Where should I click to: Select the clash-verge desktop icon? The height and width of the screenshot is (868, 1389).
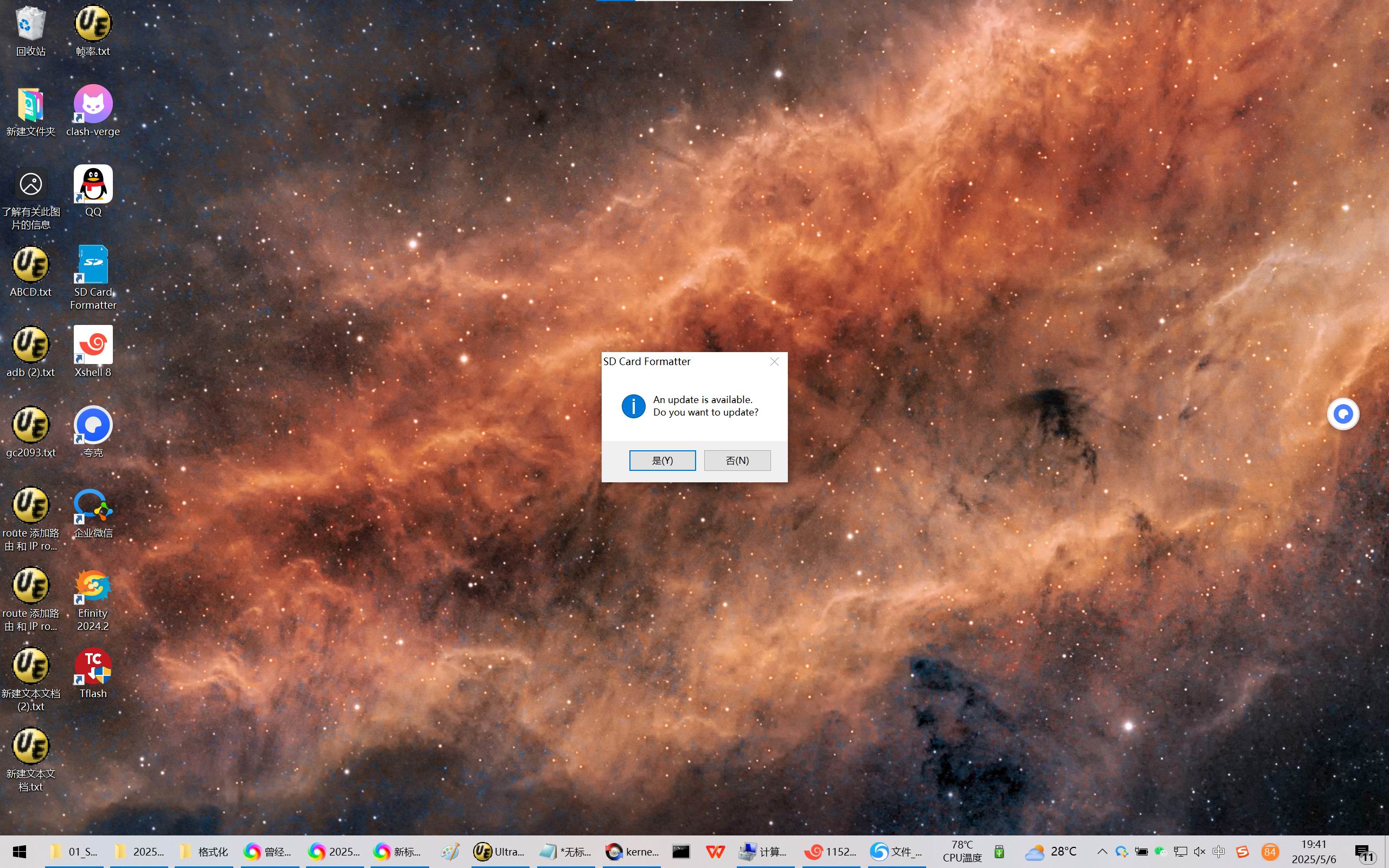[x=93, y=105]
